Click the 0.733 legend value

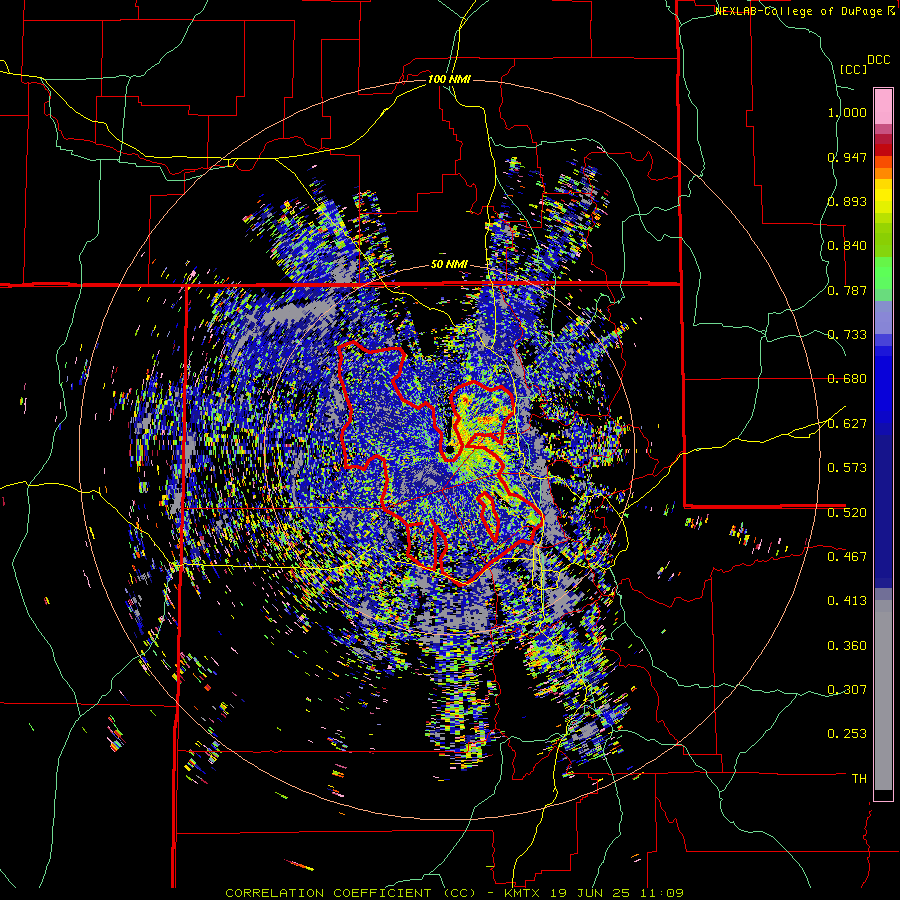point(847,335)
